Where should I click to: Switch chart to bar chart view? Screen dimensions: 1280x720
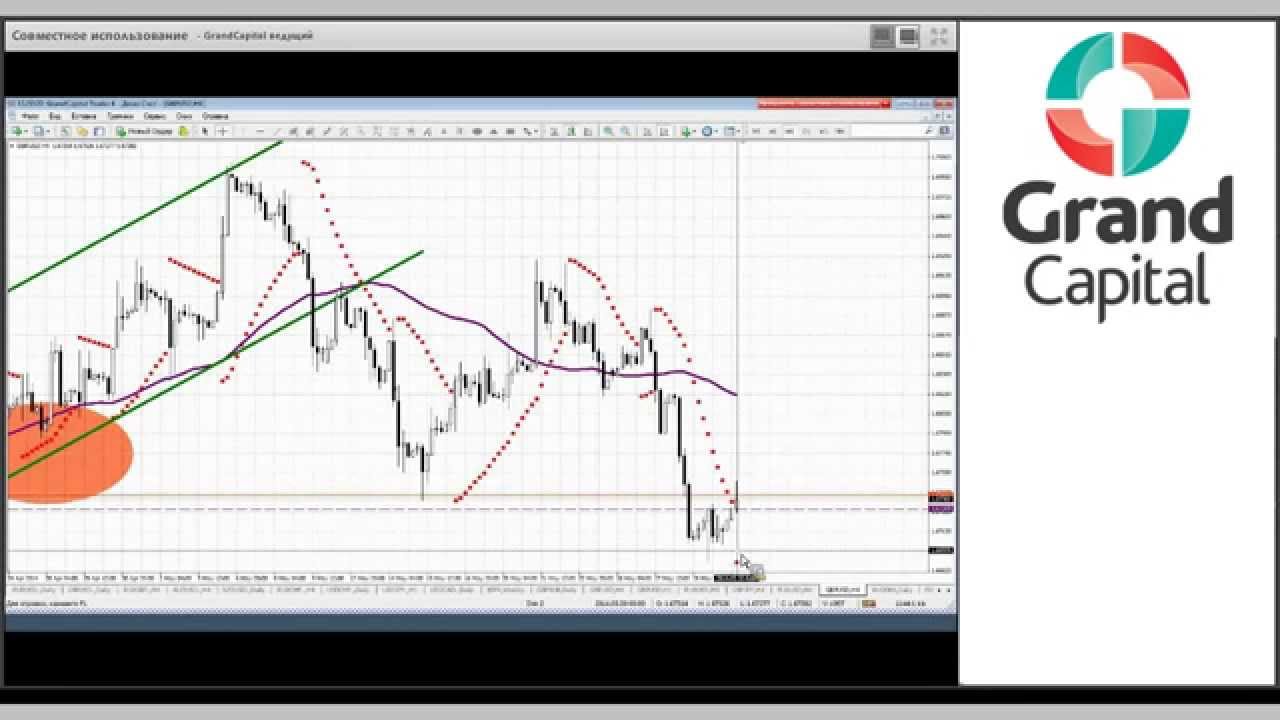(x=554, y=131)
